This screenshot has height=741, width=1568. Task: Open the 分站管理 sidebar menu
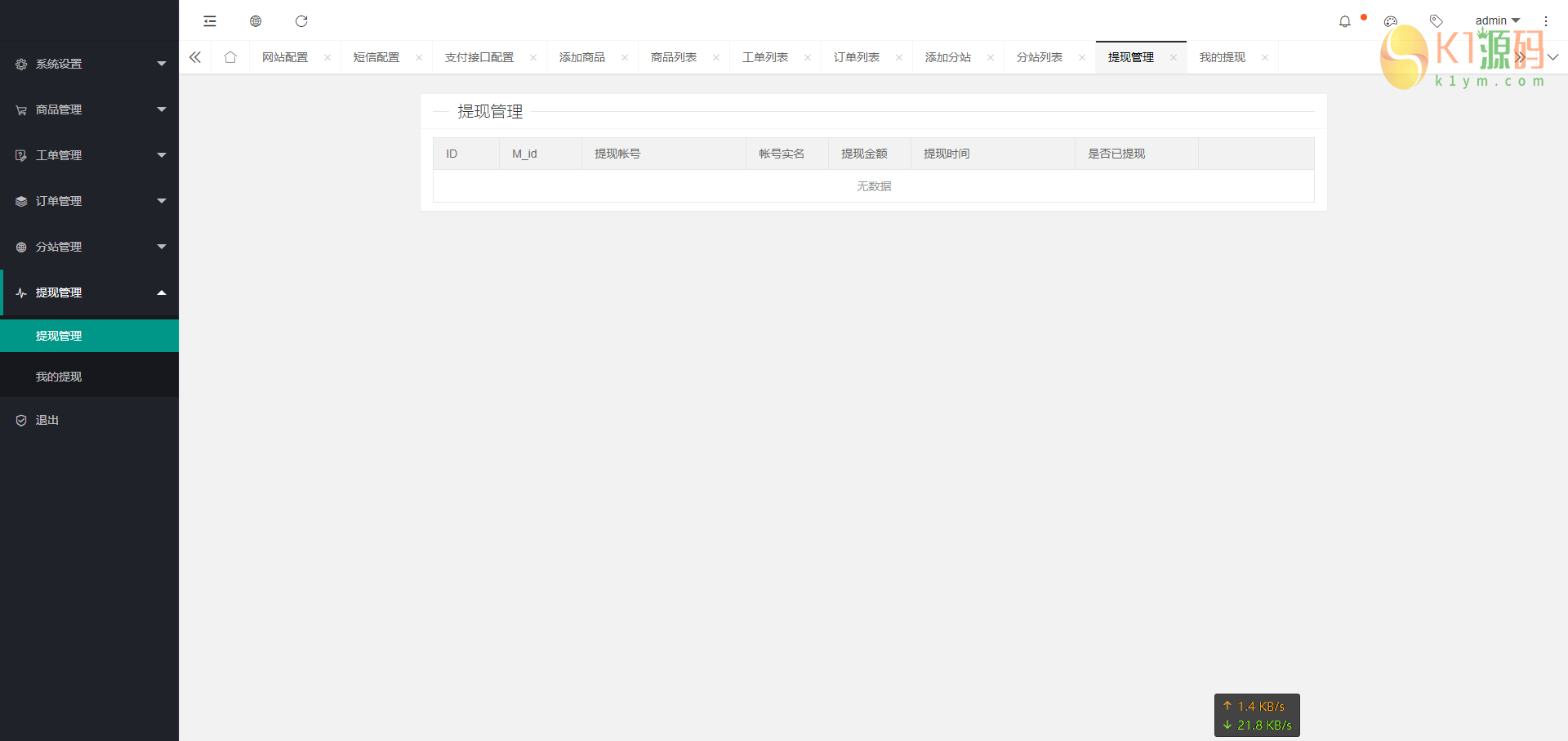coord(89,247)
